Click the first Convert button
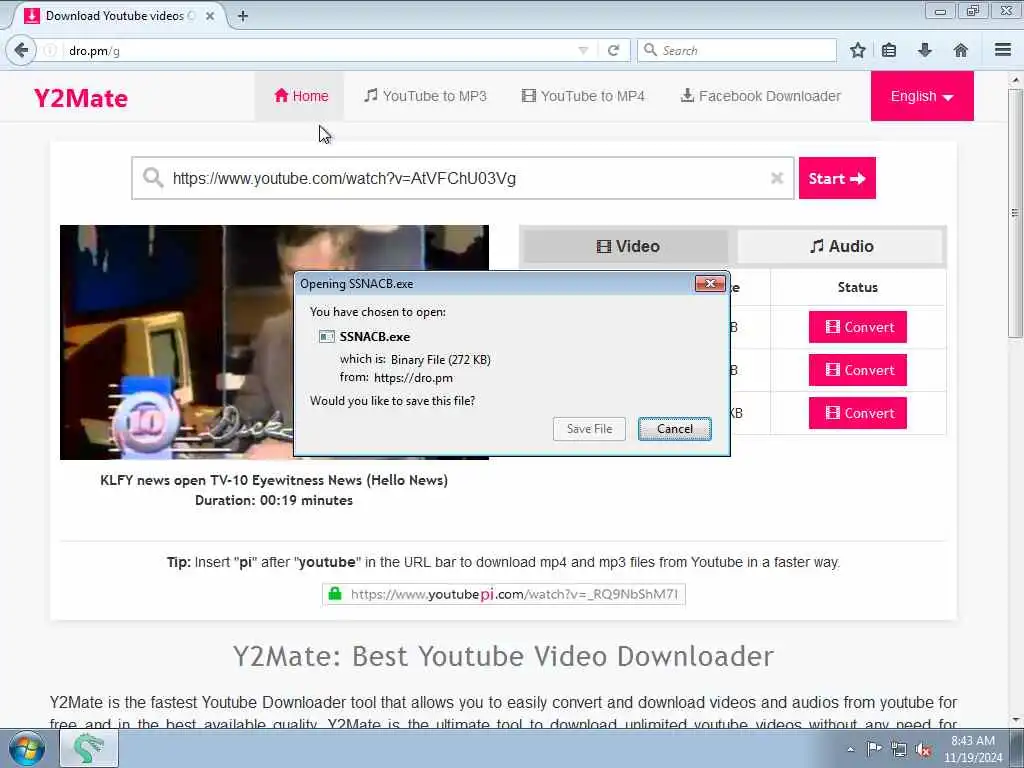The image size is (1024, 768). coord(857,327)
